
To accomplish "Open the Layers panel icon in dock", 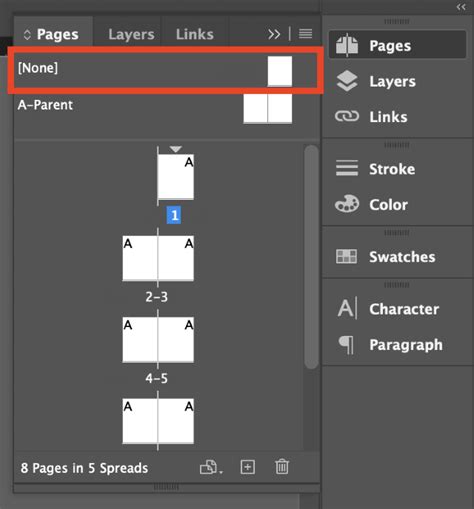I will (347, 81).
